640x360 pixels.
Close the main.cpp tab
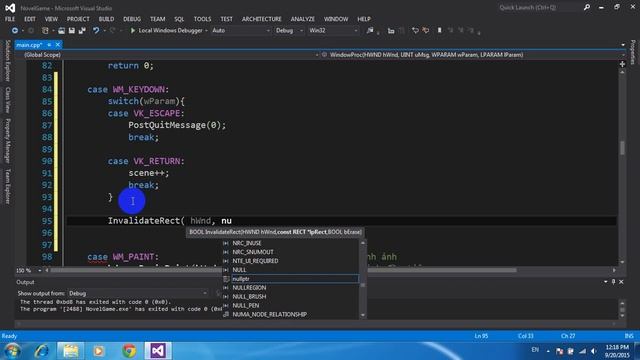[58, 44]
